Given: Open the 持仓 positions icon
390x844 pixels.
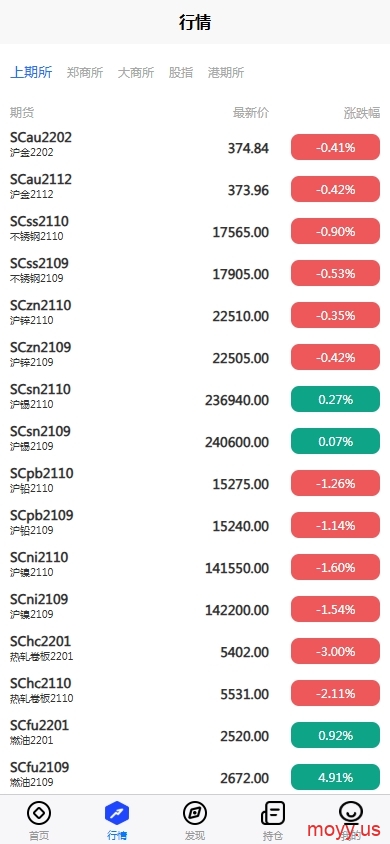Looking at the screenshot, I should point(273,813).
